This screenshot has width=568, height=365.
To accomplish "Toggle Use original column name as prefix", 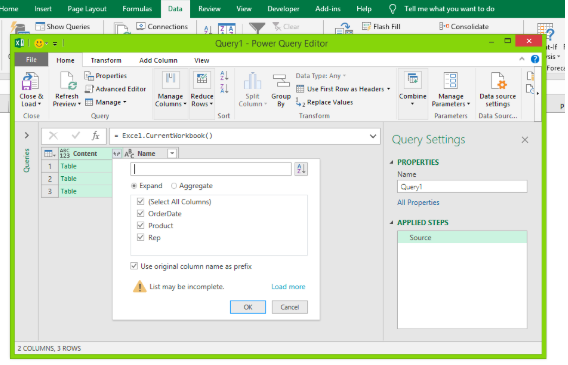I will [134, 266].
